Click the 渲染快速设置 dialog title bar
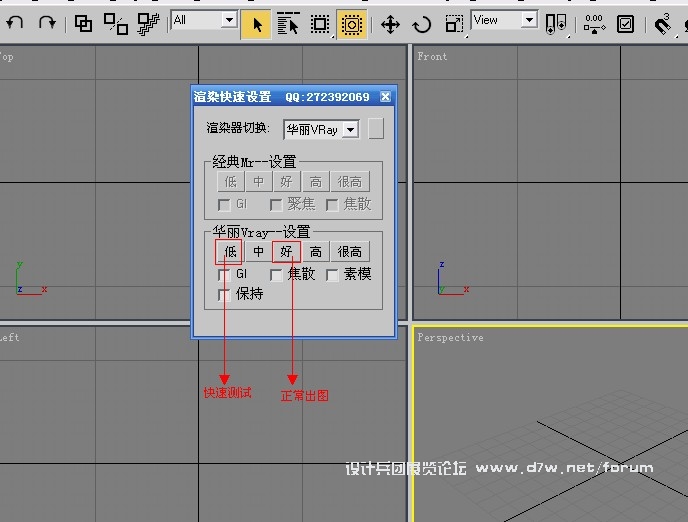 (x=294, y=97)
